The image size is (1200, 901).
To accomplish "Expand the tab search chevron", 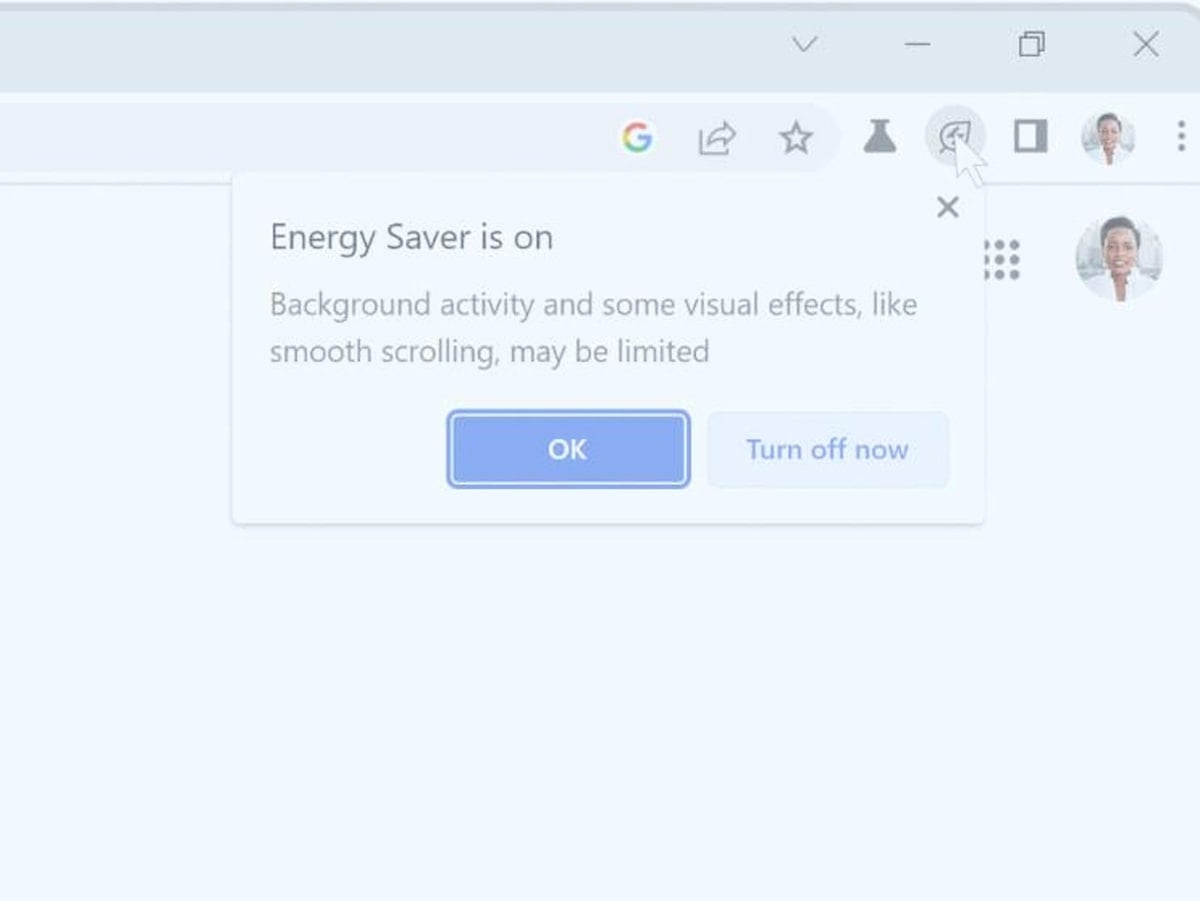I will click(x=804, y=45).
